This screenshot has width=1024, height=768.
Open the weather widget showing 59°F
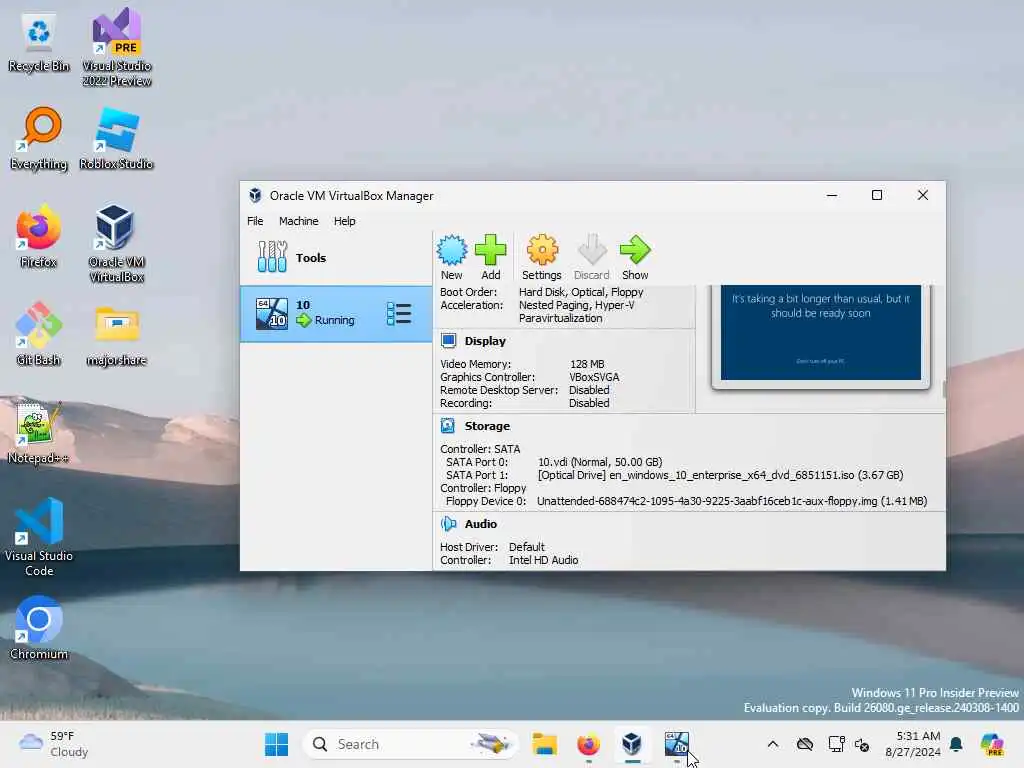point(54,744)
